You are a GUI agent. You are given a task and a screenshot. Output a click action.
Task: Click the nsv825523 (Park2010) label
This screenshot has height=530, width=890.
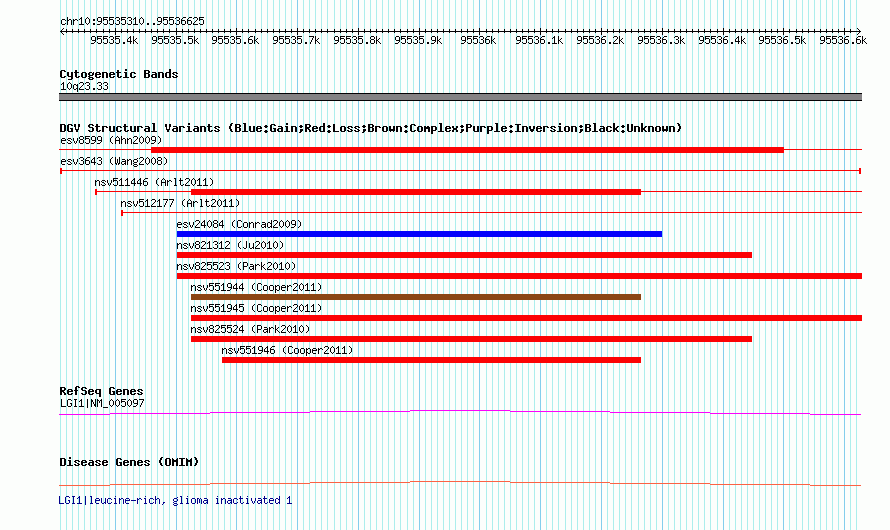coord(236,266)
